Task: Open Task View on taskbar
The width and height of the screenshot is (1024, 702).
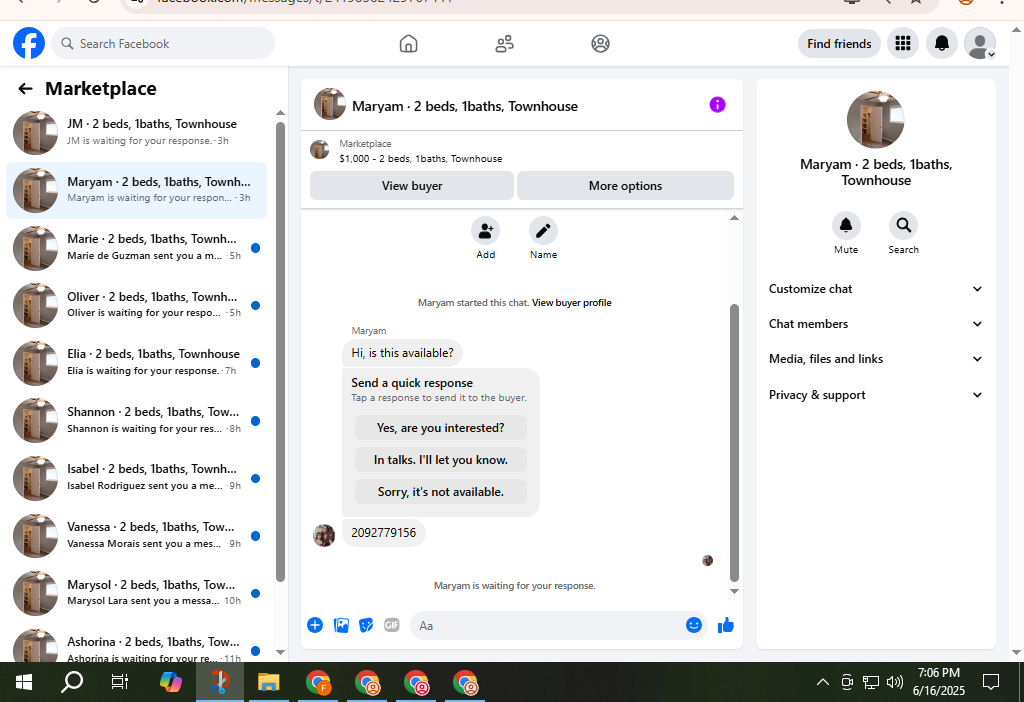Action: (120, 682)
